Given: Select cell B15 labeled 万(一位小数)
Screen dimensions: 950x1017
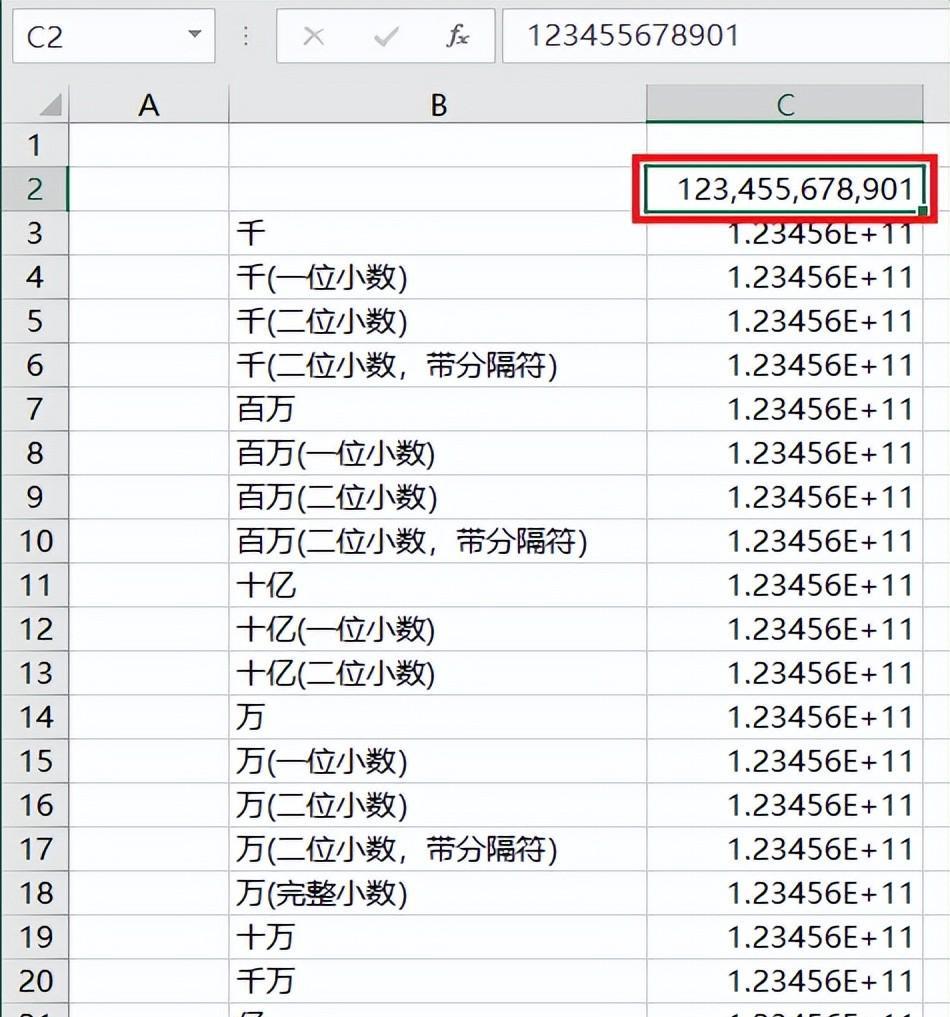Looking at the screenshot, I should pyautogui.click(x=438, y=761).
